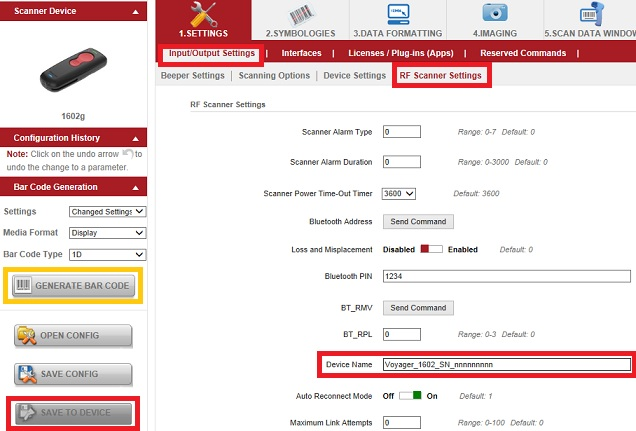
Task: Click the 1602g scanner device image
Action: [x=73, y=67]
